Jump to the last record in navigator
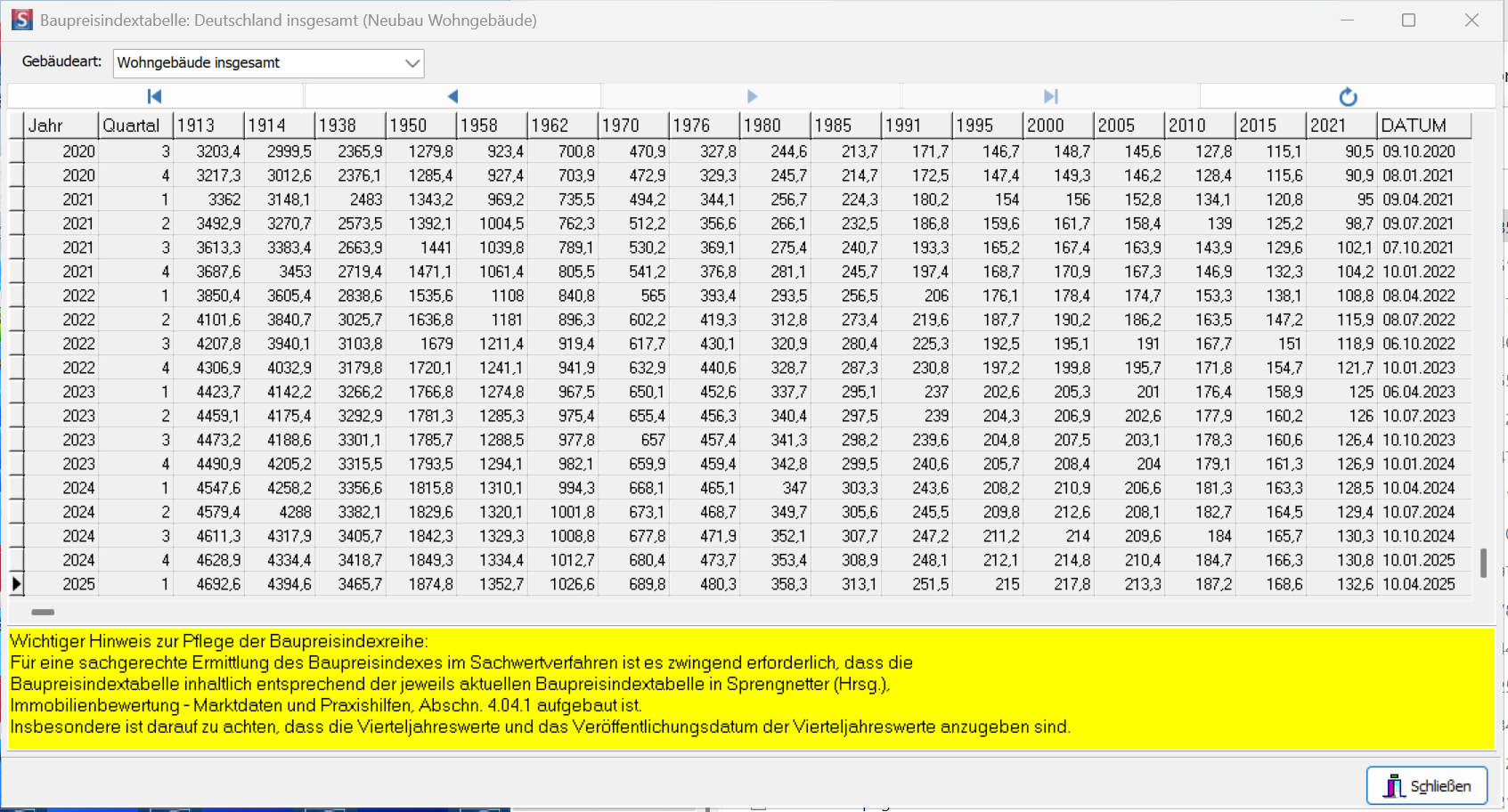Image resolution: width=1508 pixels, height=812 pixels. tap(1050, 96)
